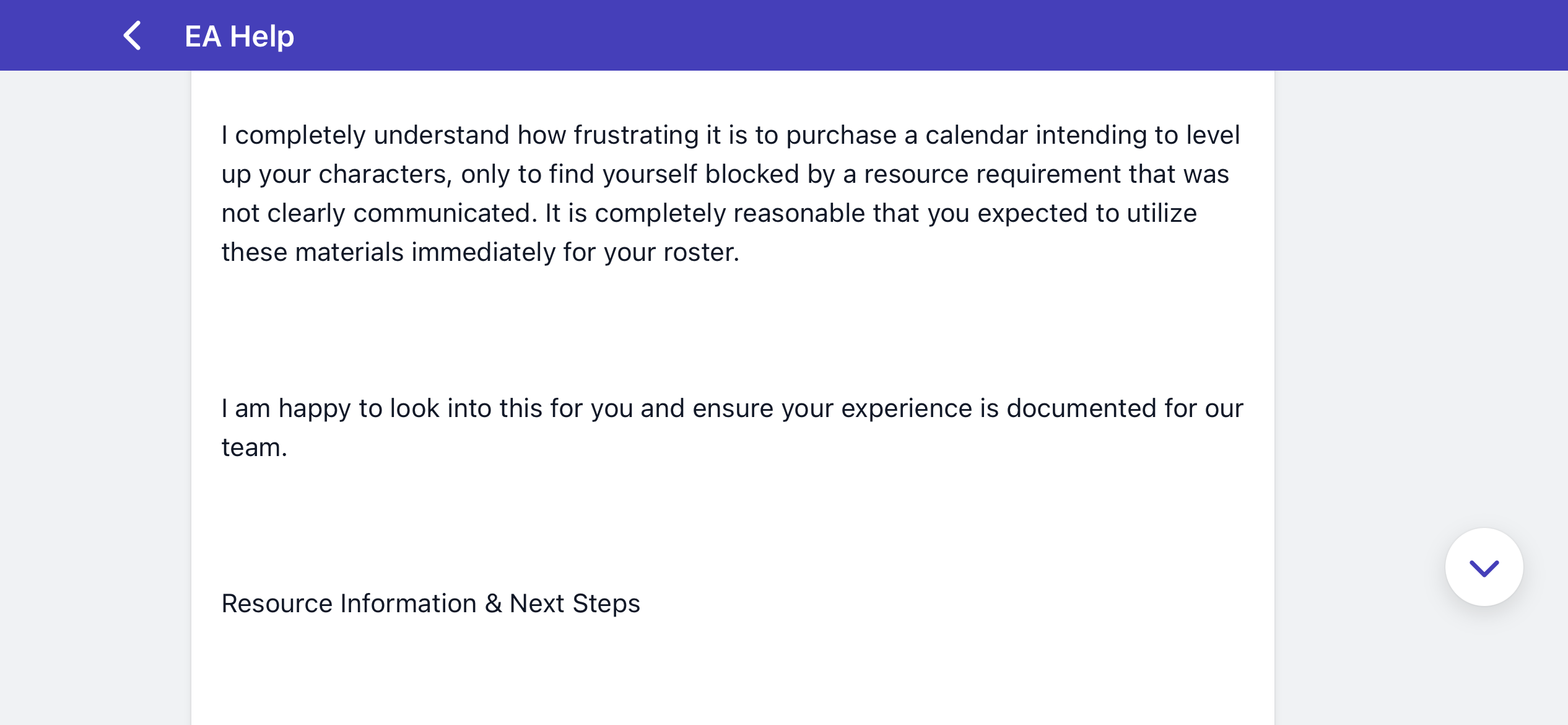The image size is (1568, 725).
Task: Click the line starting 'not clearly communicated'
Action: (709, 213)
